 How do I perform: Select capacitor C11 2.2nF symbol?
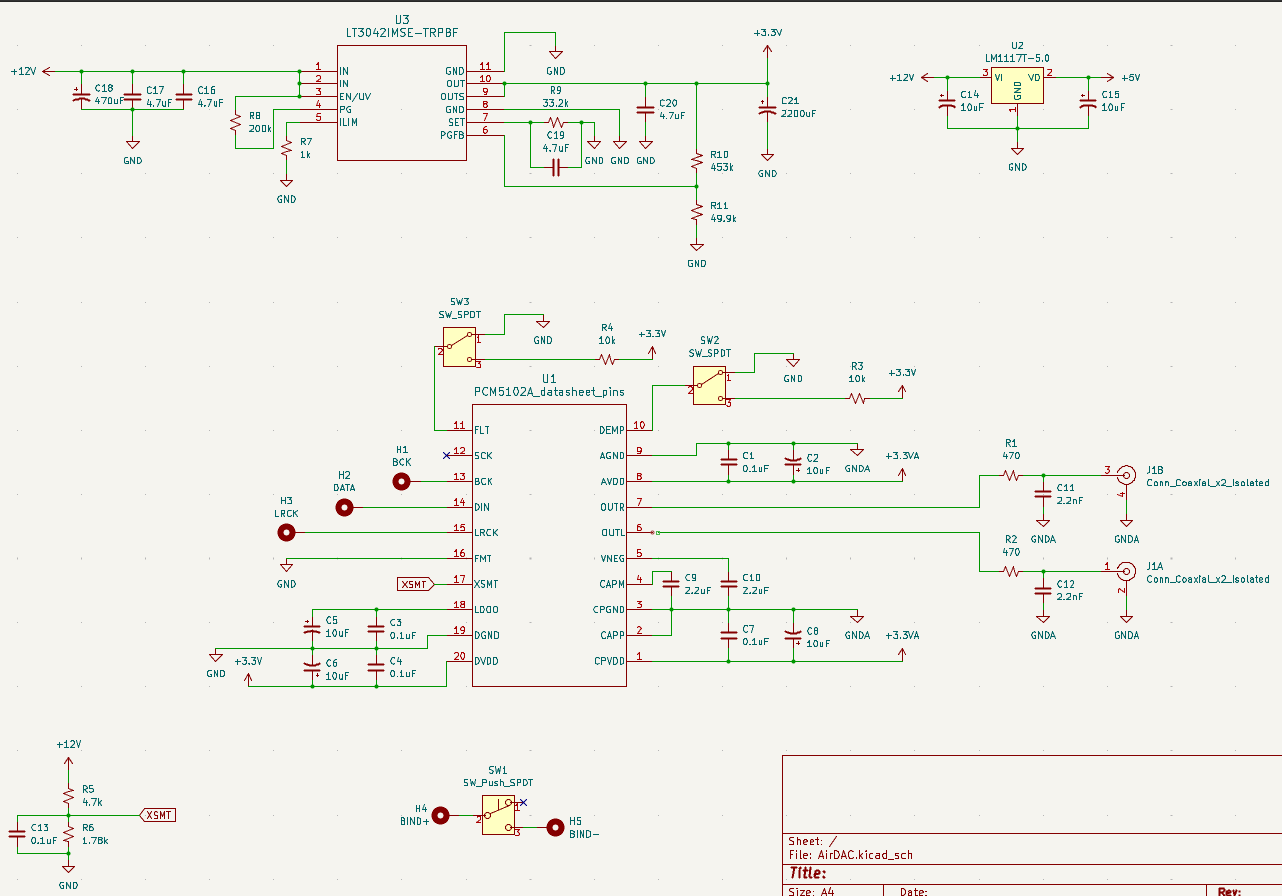coord(1043,494)
